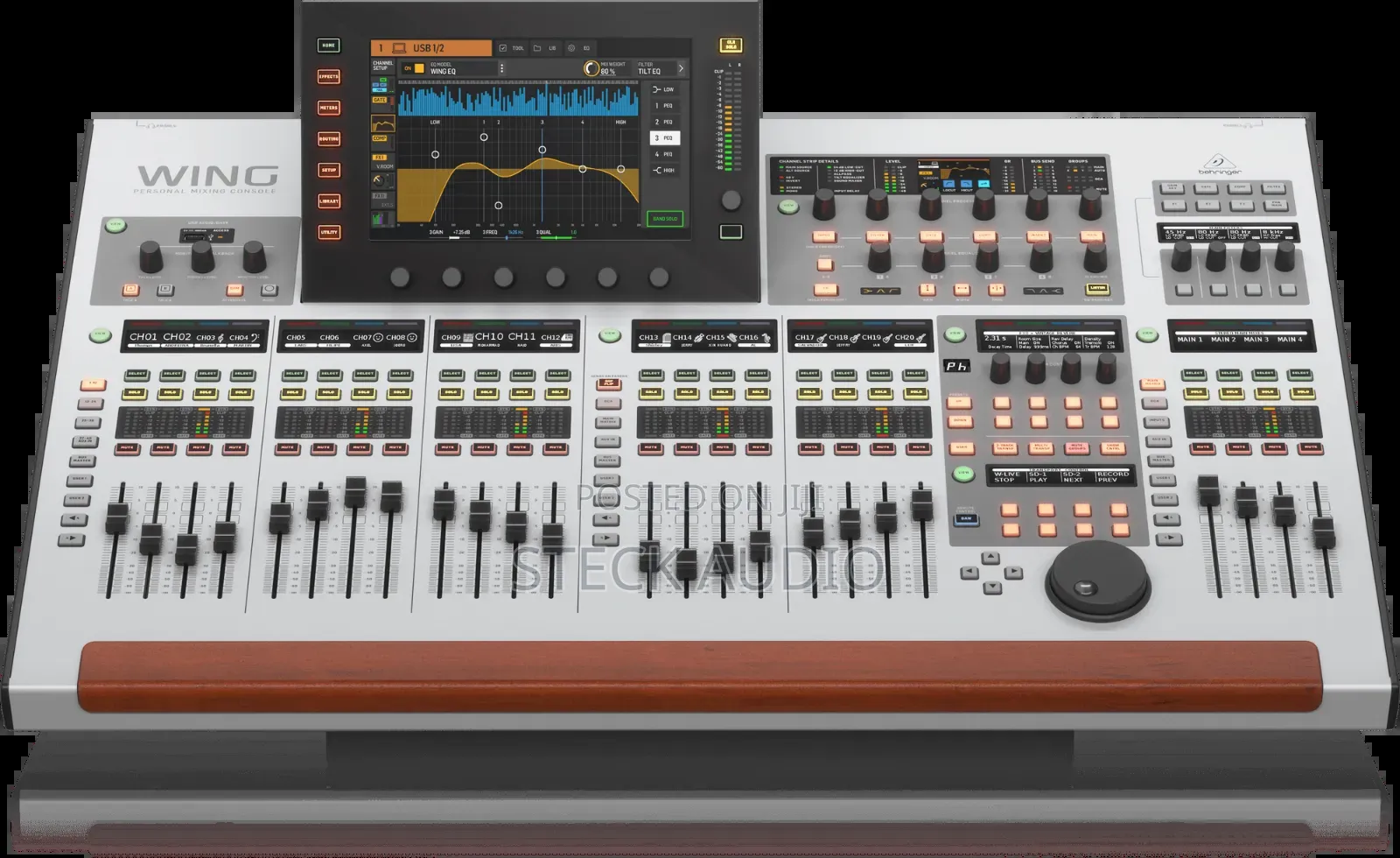Tap the CH08 smiley face icon

(x=411, y=337)
